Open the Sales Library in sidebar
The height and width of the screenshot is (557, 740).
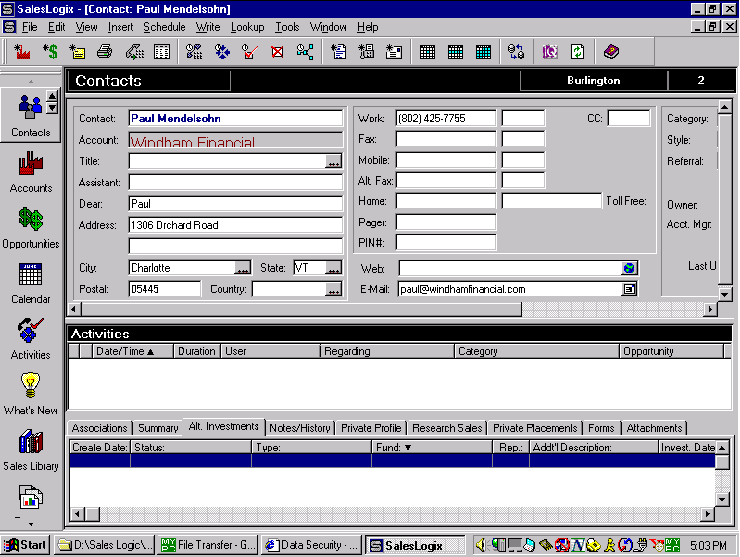pyautogui.click(x=31, y=450)
